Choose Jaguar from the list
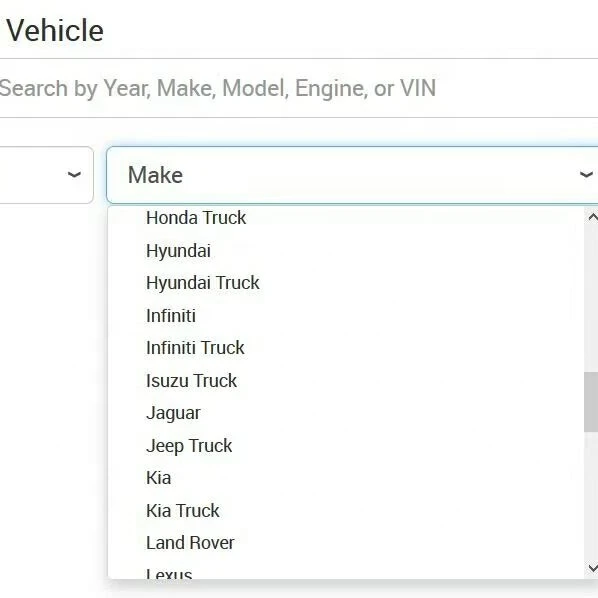The height and width of the screenshot is (598, 598). [346, 413]
